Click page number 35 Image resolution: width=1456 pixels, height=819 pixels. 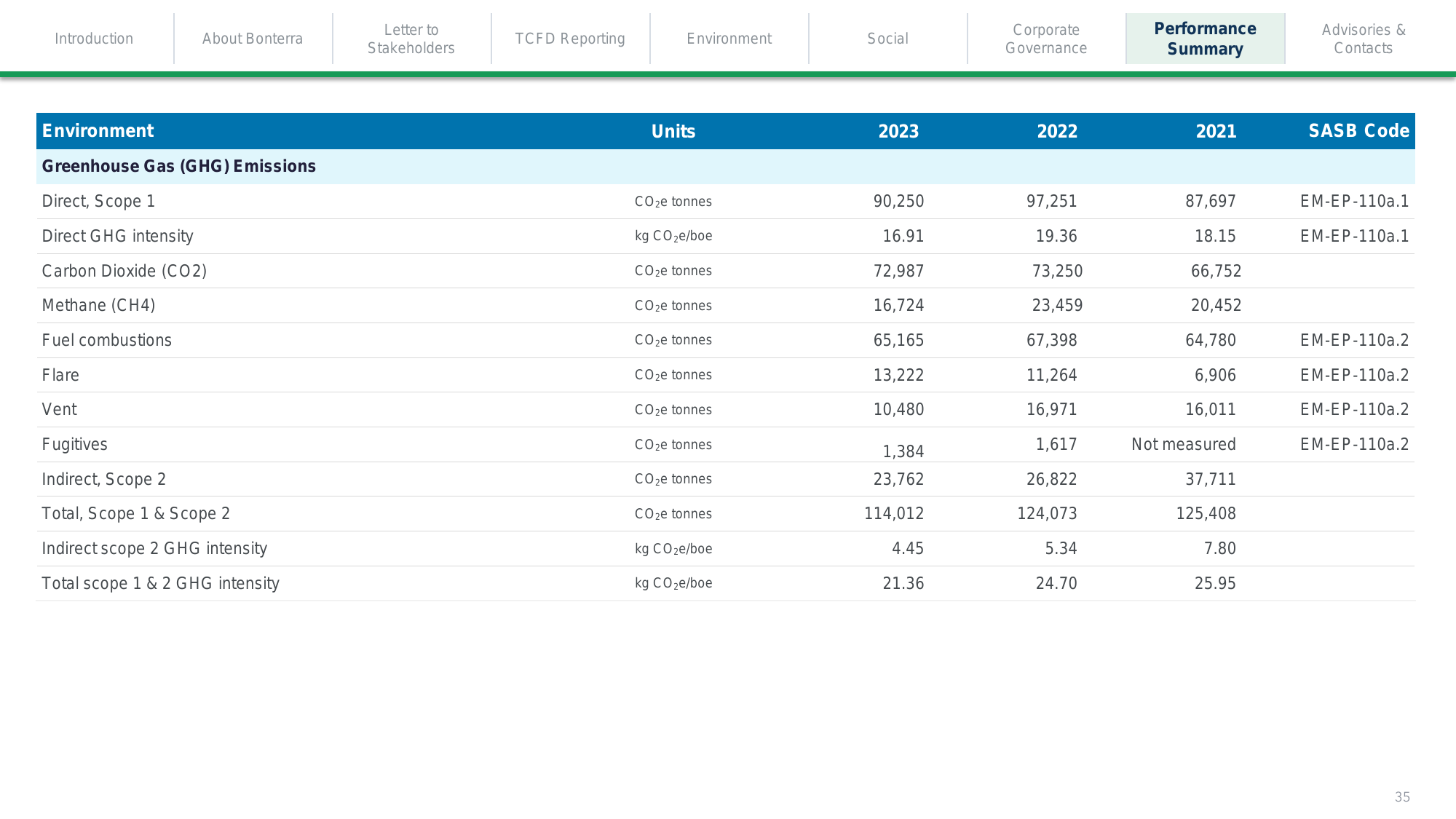pyautogui.click(x=1402, y=797)
